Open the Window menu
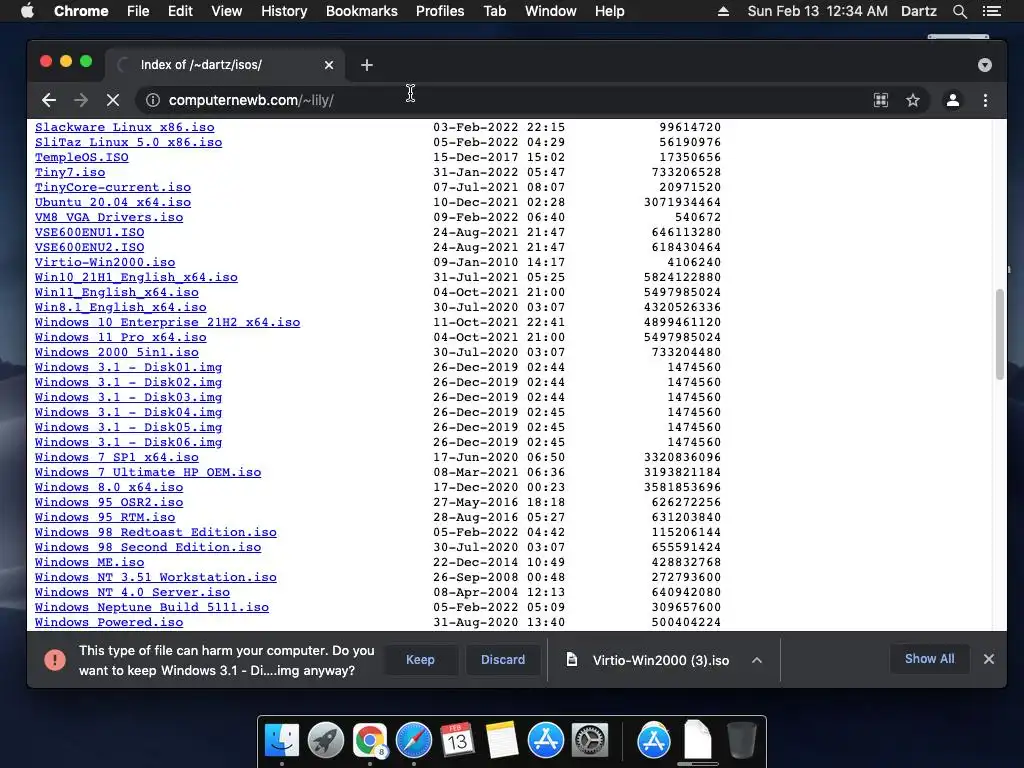The width and height of the screenshot is (1024, 768). 551,11
